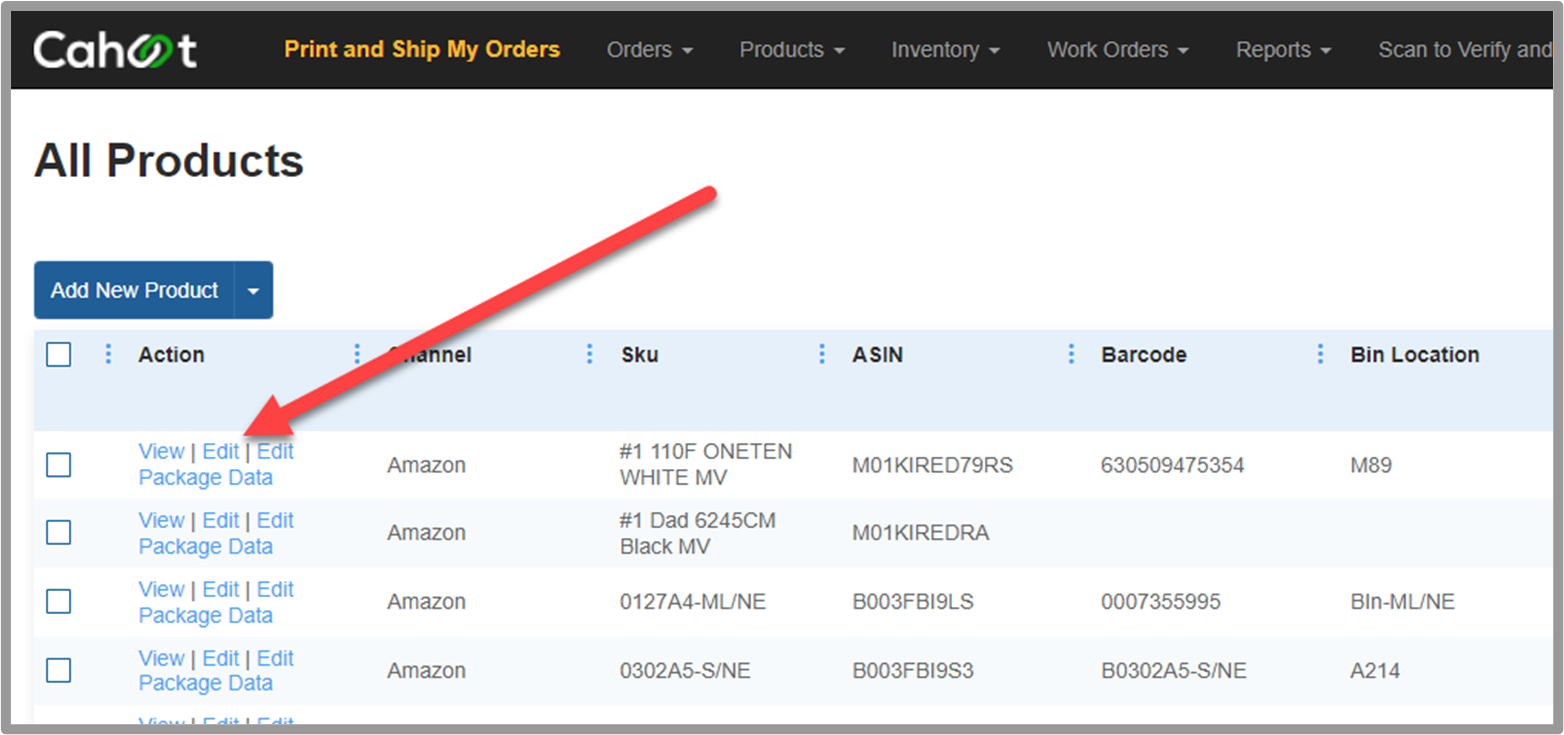Viewport: 1564px width, 735px height.
Task: Select bin location BIn-ML/NE
Action: (x=1402, y=602)
